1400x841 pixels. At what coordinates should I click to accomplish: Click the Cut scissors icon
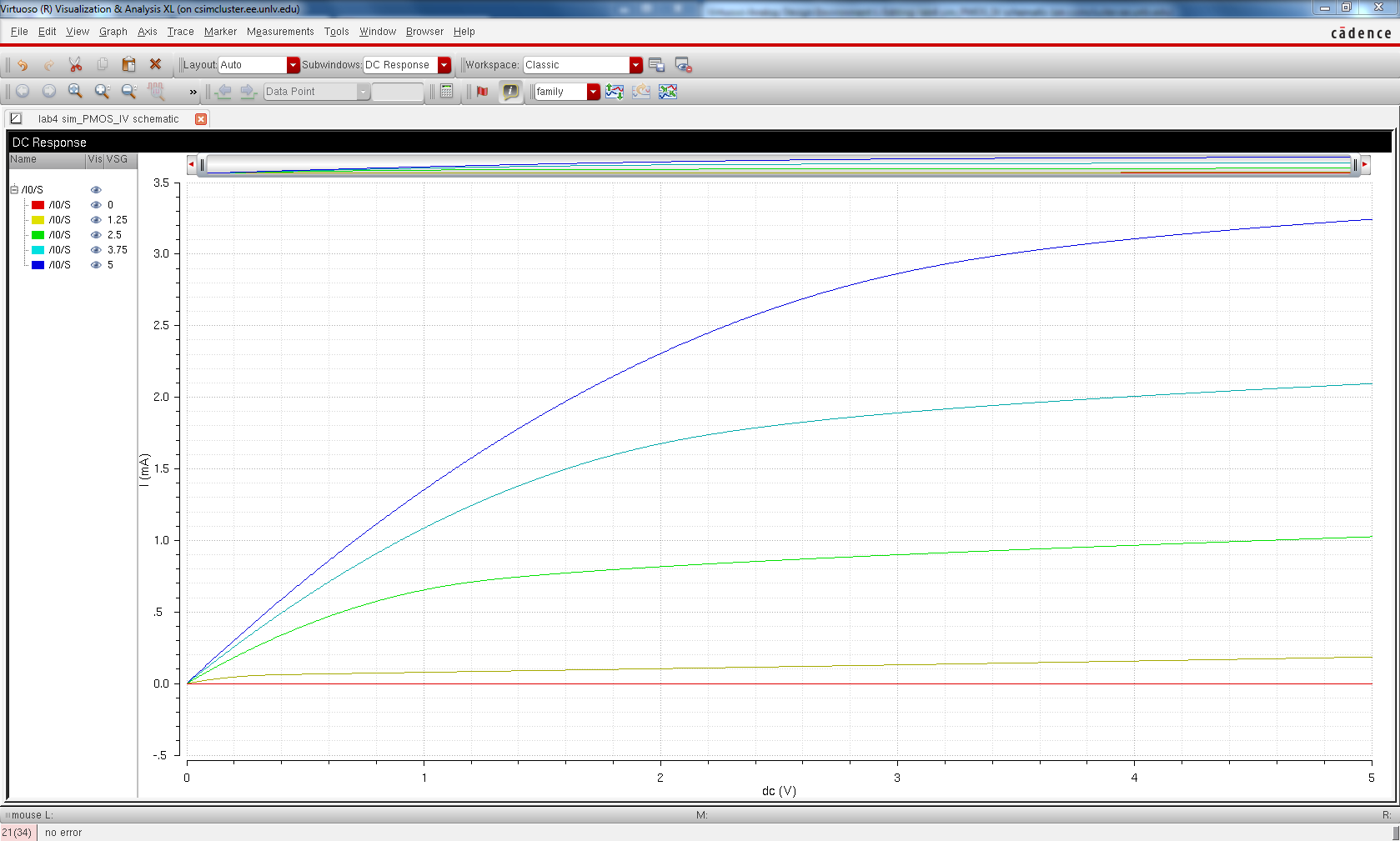75,64
